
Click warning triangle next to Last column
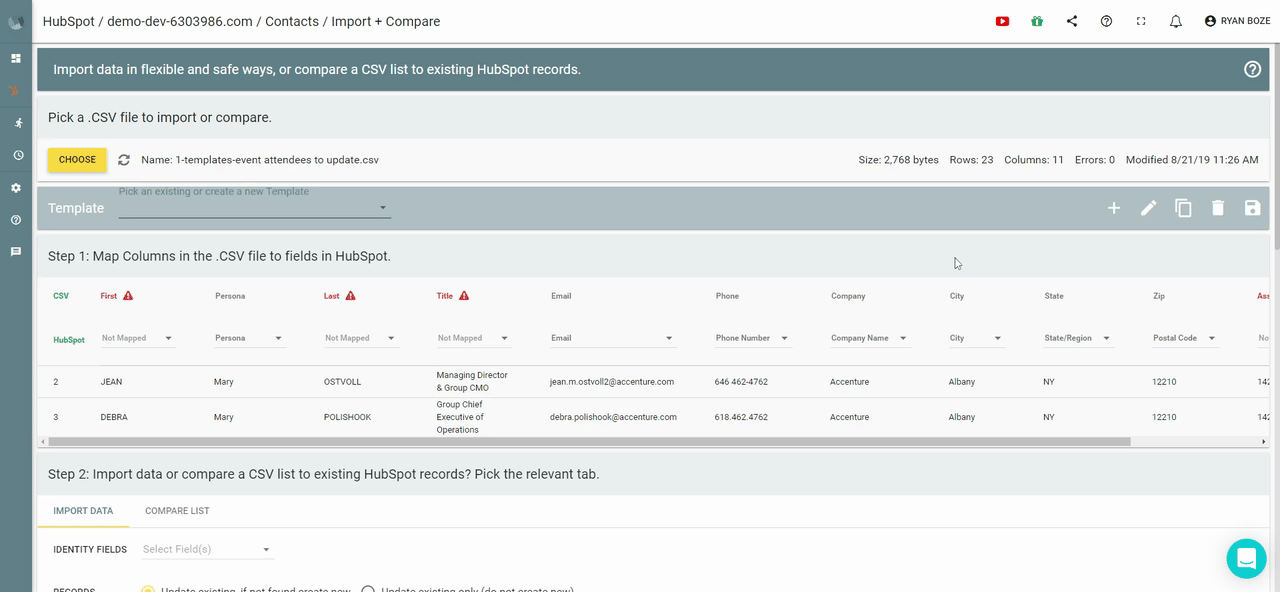point(350,296)
